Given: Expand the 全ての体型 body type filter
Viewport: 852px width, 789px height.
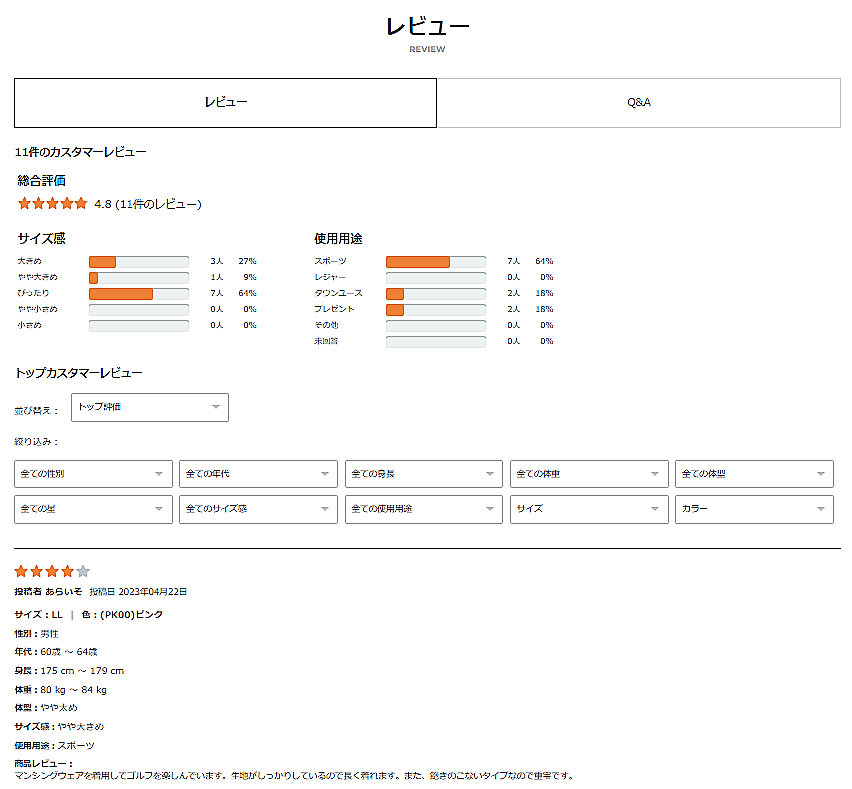Looking at the screenshot, I should pos(754,474).
